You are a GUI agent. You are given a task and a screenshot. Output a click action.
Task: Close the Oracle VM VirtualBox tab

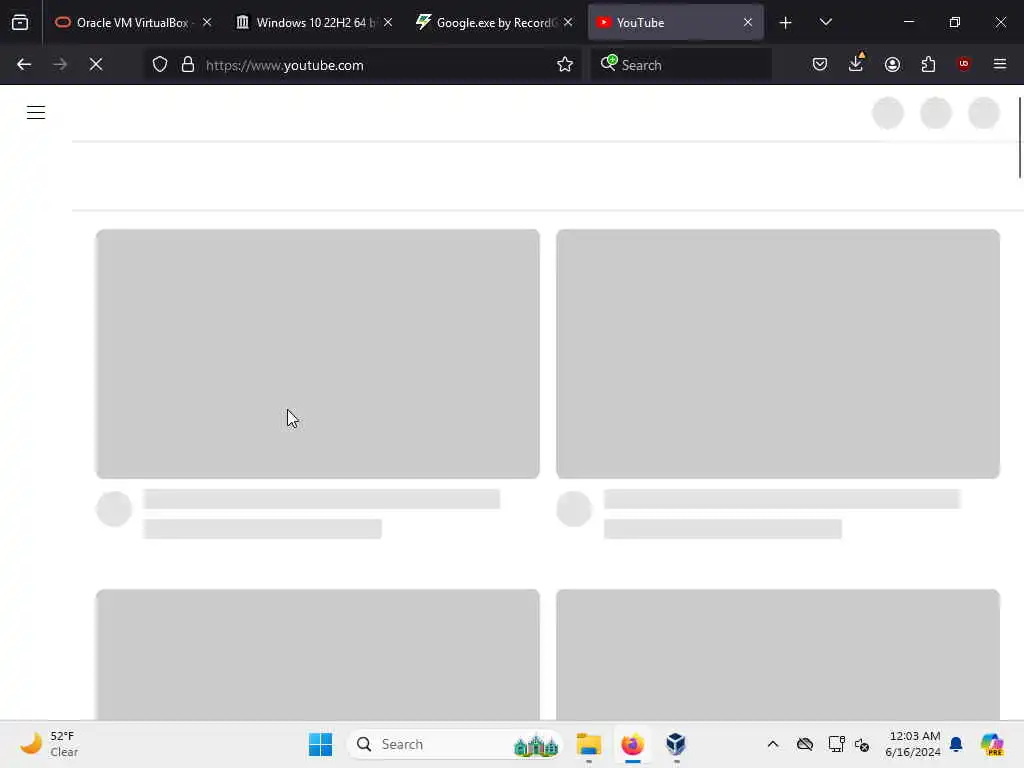point(206,23)
